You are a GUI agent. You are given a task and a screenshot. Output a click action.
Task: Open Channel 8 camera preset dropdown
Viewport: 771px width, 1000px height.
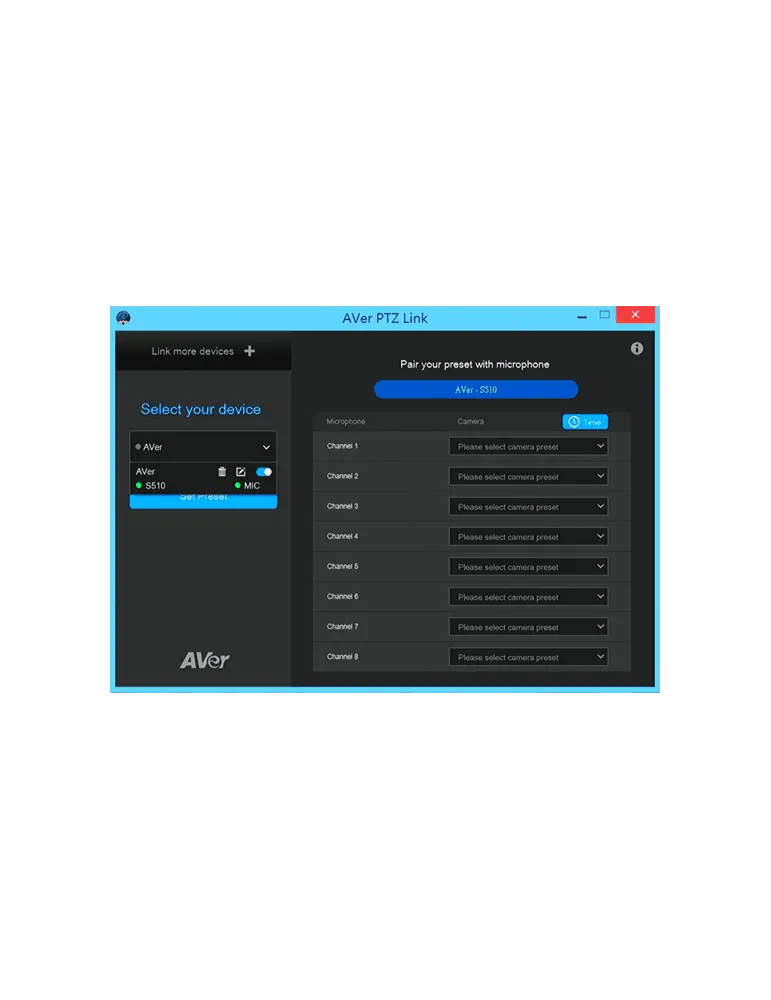coord(528,657)
